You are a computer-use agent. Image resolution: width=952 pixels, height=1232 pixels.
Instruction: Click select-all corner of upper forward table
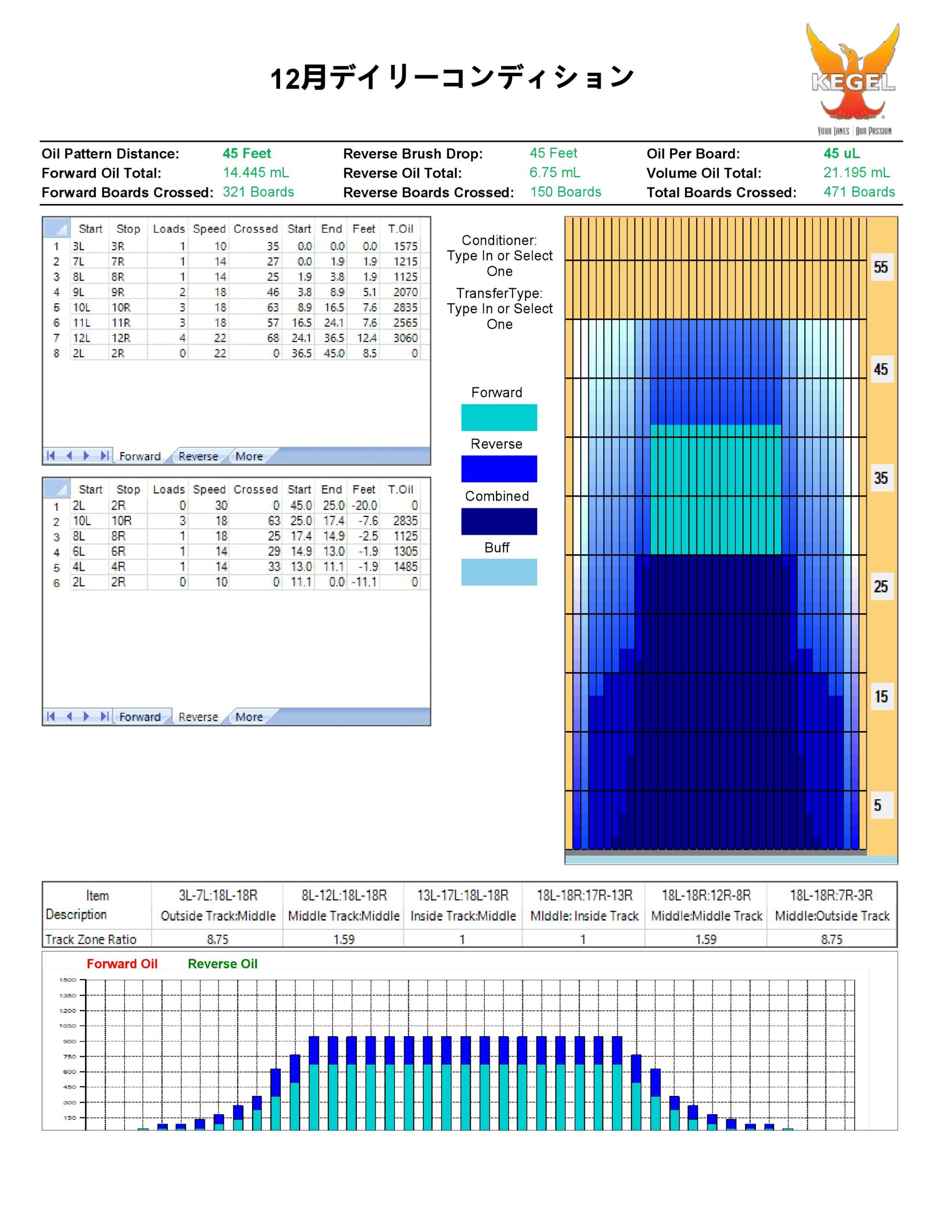(56, 229)
